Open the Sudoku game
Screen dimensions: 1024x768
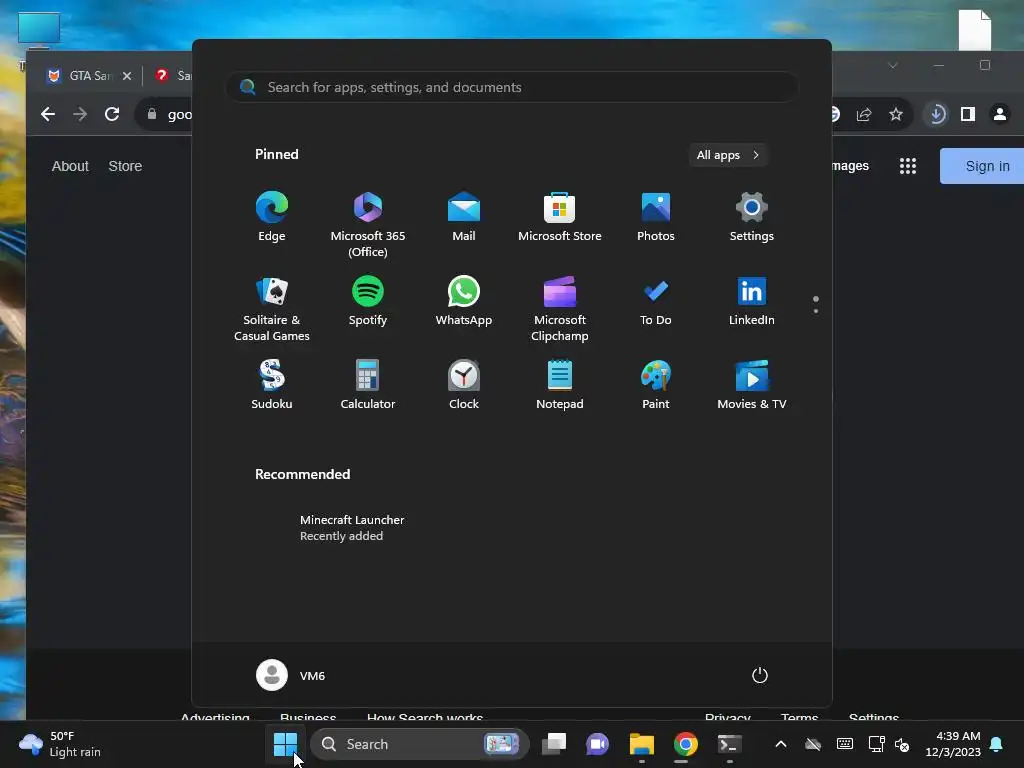tap(272, 385)
